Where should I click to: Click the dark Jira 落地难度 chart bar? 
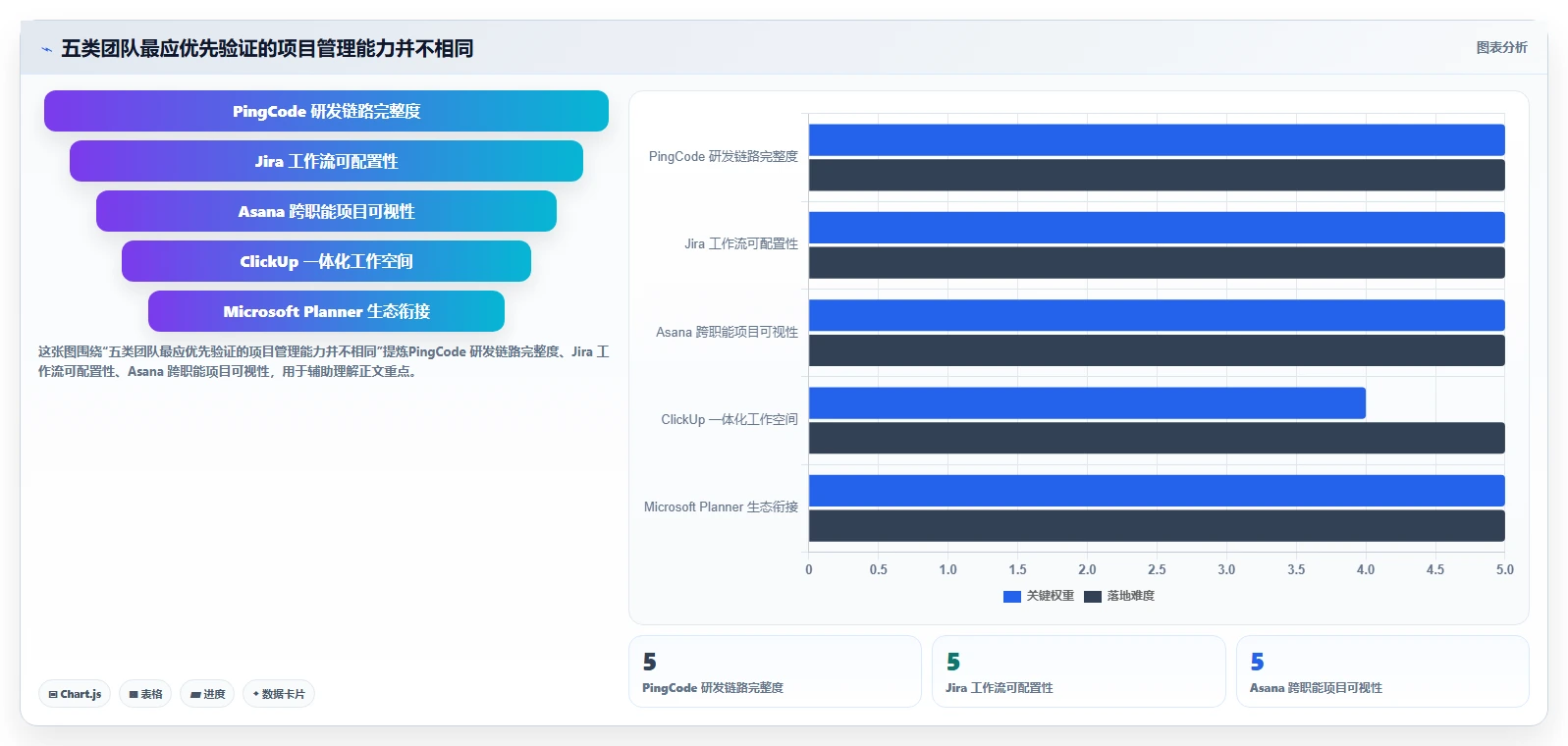click(1157, 262)
